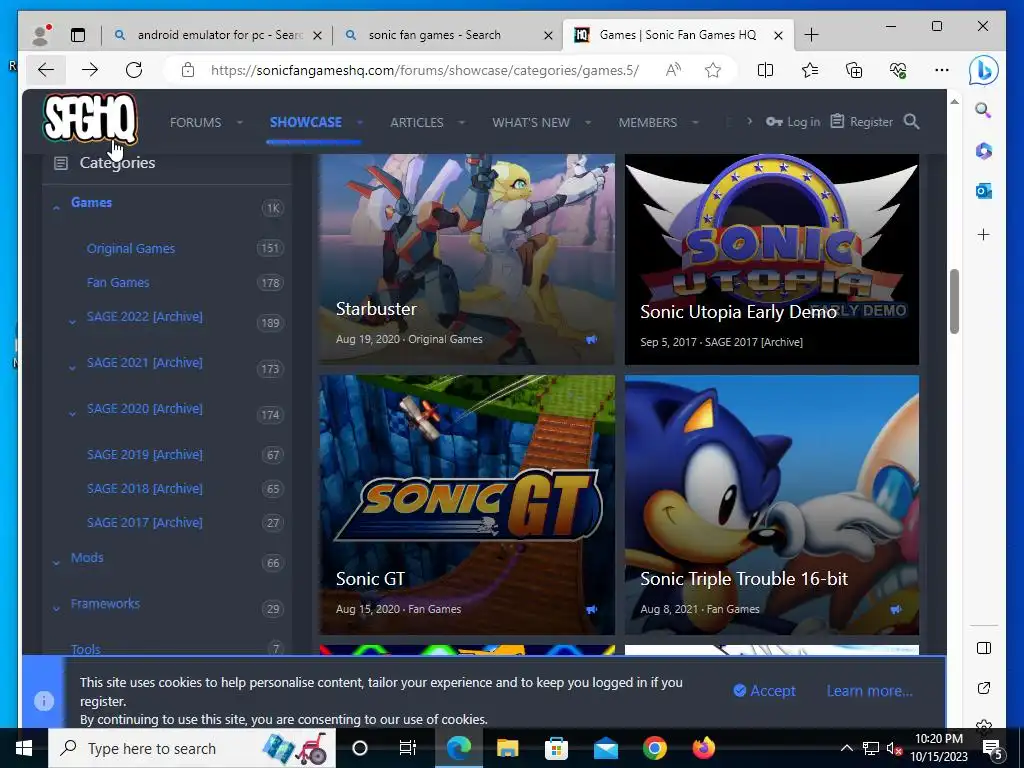Expand SAGE 2021 [Archive] chevron
Screen dimensions: 1024x768
[72, 368]
